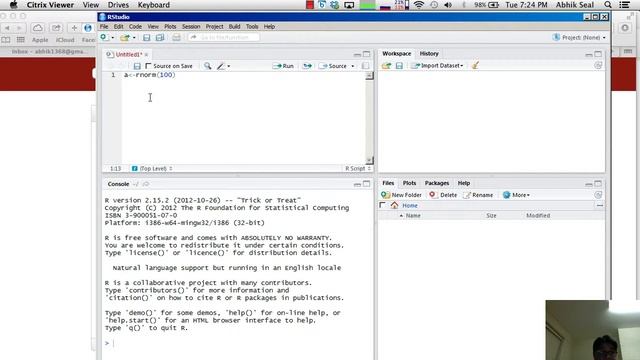Open the File menu in RStudio
The height and width of the screenshot is (360, 640).
(104, 27)
